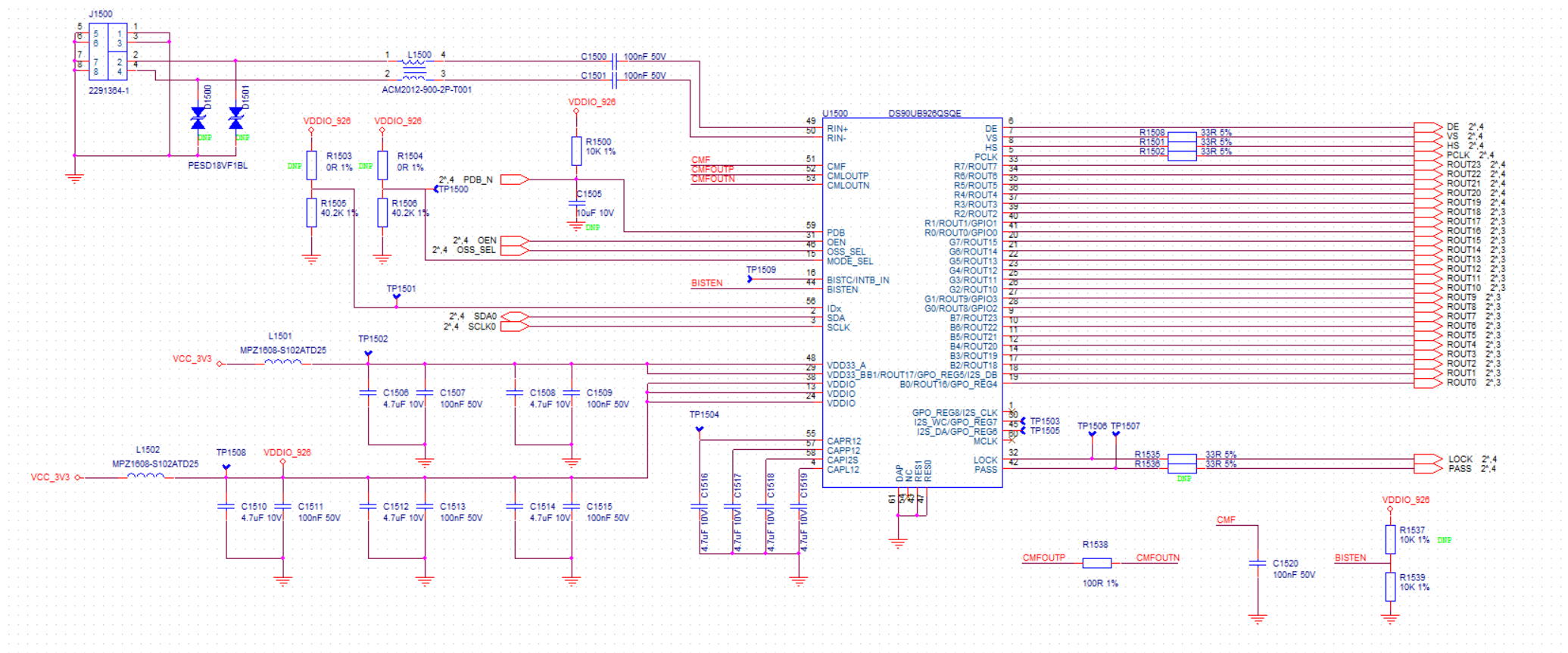Click the SCLK0 bidirectional port
1568x653 pixels.
(515, 326)
